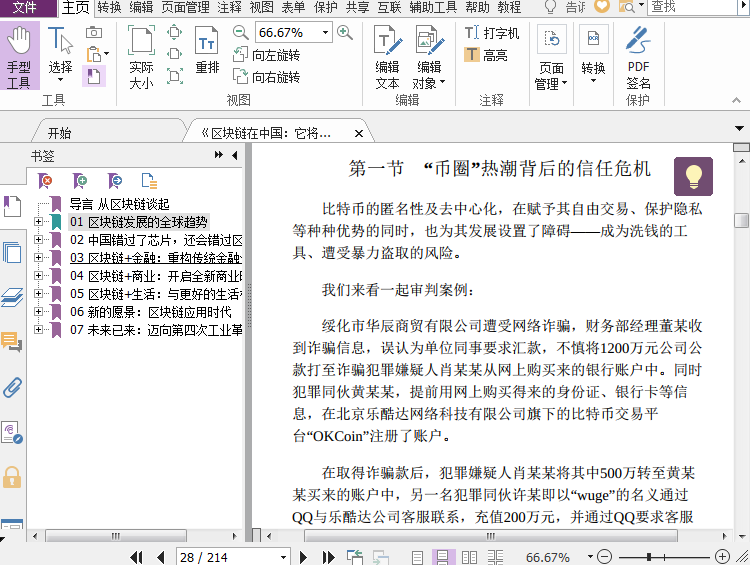Toggle continuous page view mode
Image resolution: width=750 pixels, height=565 pixels.
pos(443,557)
